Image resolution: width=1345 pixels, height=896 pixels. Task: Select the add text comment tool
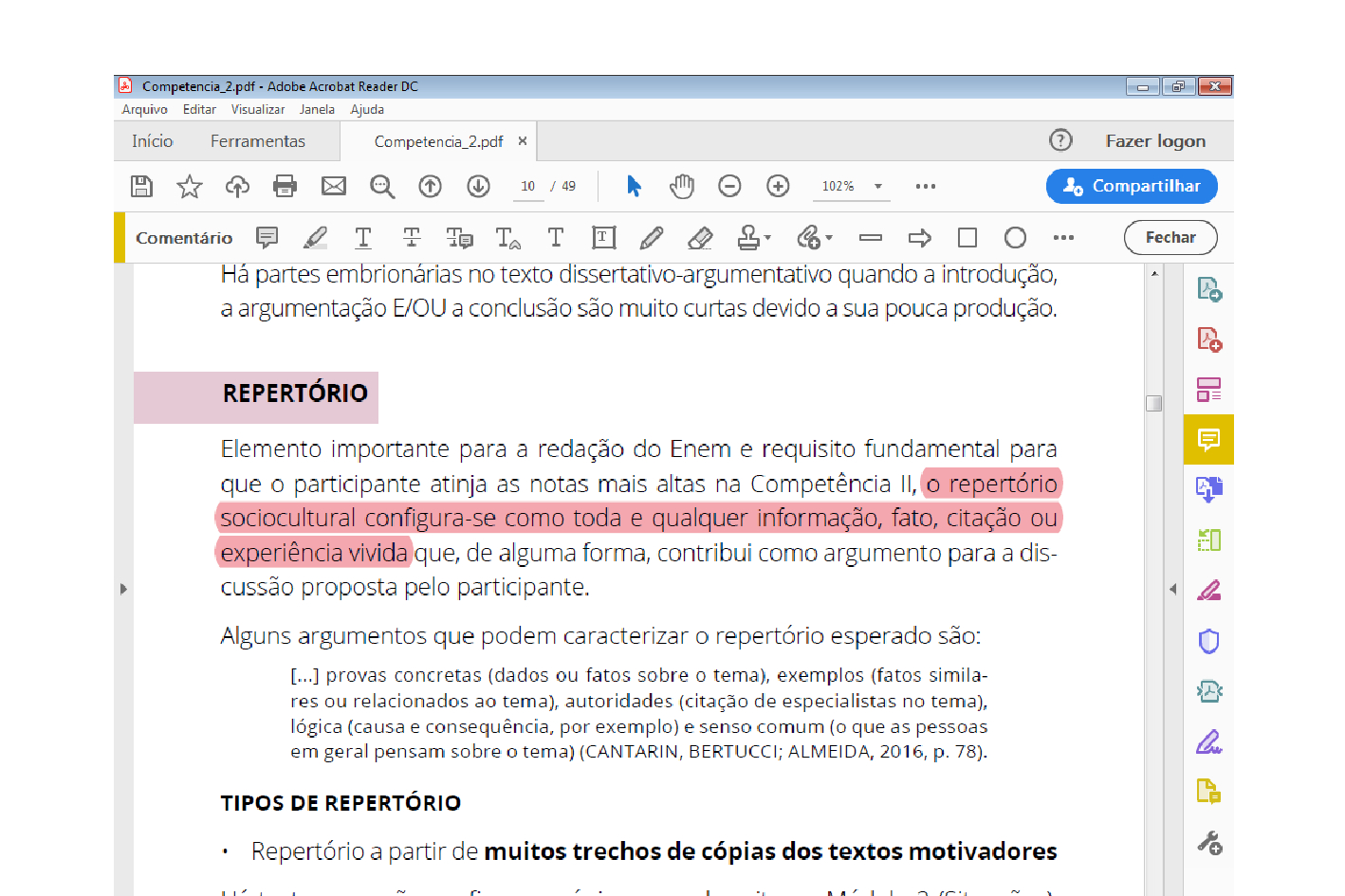556,237
